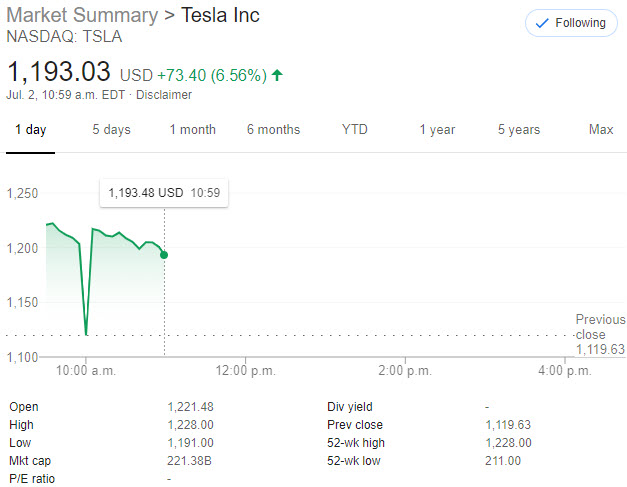Click the green price marker dot

(164, 255)
